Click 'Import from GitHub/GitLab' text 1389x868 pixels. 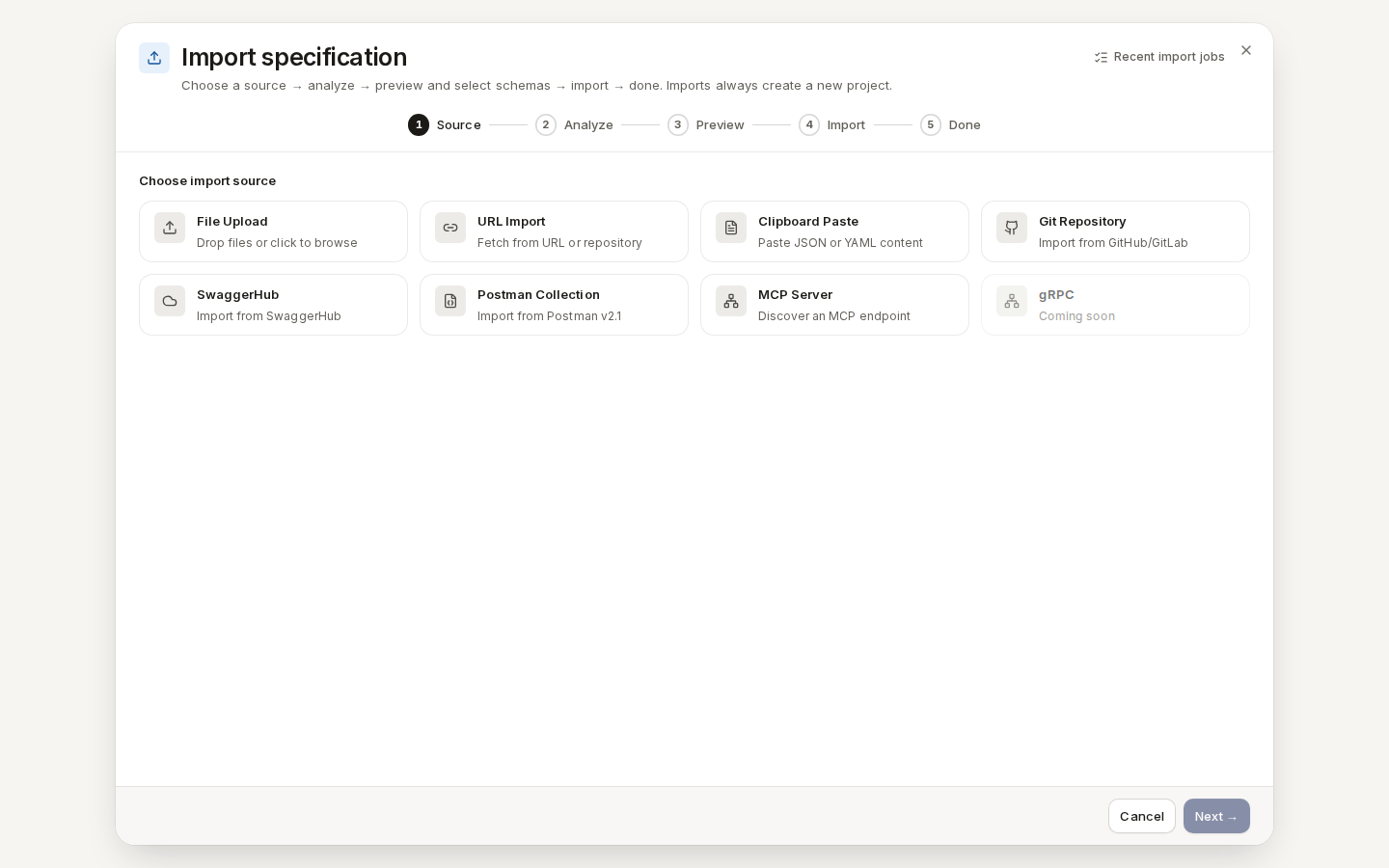(x=1113, y=243)
